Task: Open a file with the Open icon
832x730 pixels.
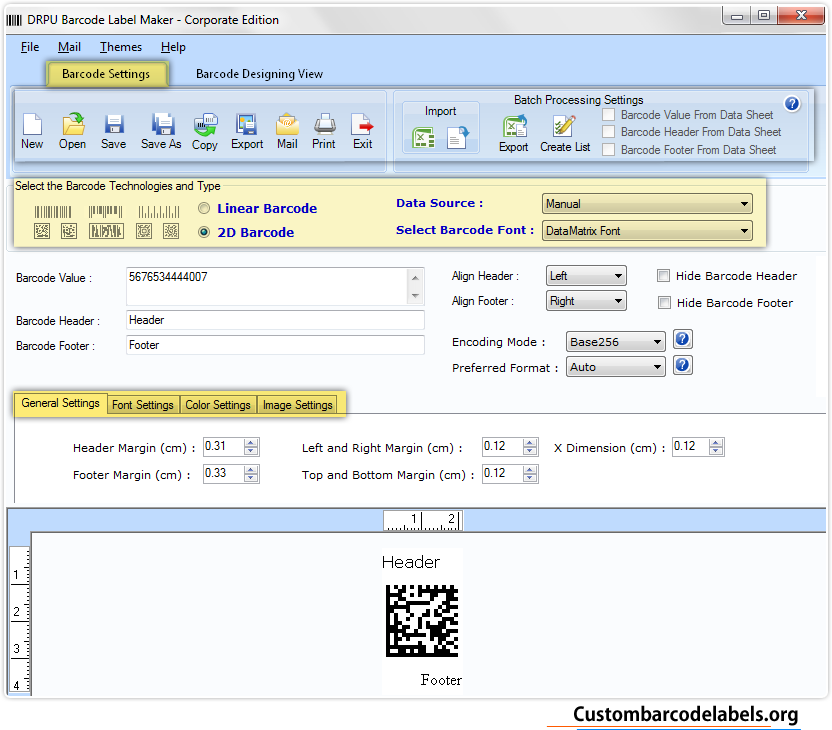Action: coord(73,125)
